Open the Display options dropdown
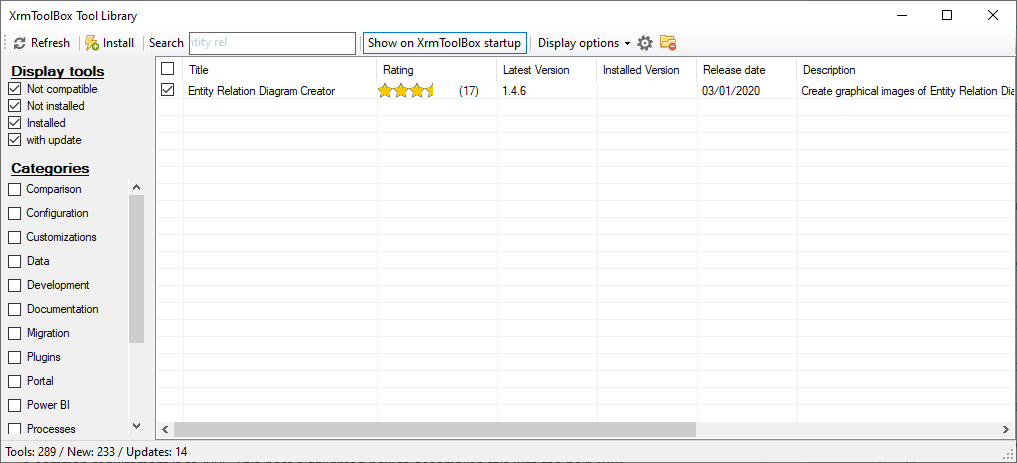This screenshot has width=1017, height=463. (584, 43)
